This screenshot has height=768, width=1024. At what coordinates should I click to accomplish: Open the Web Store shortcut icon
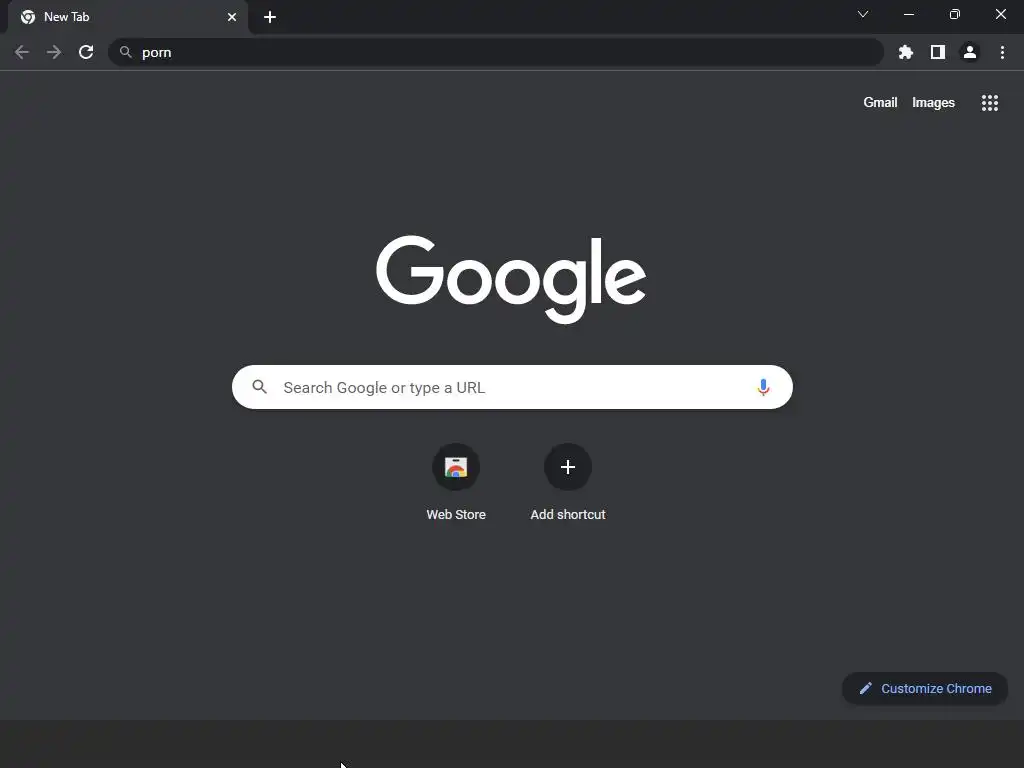click(456, 467)
